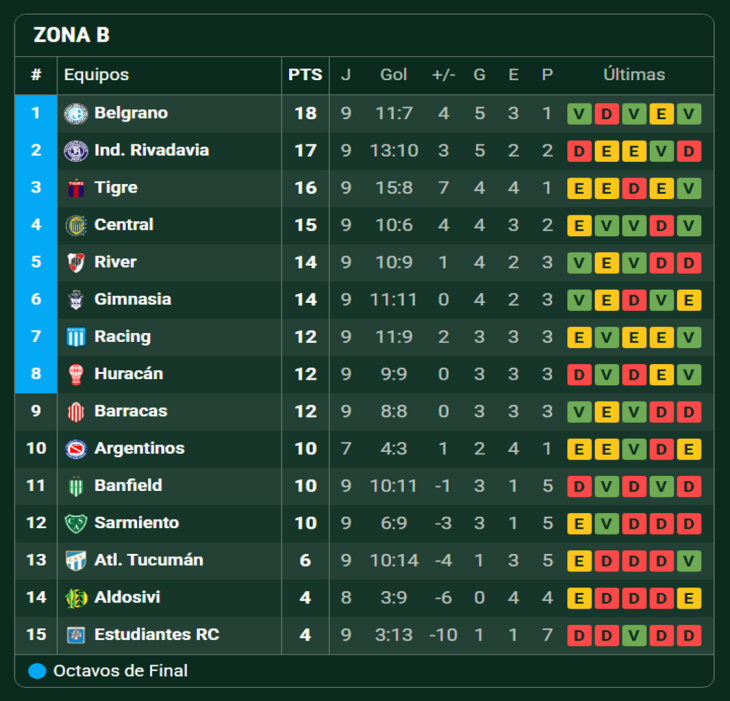Image resolution: width=730 pixels, height=701 pixels.
Task: Click the ZONA B table title
Action: click(x=71, y=36)
